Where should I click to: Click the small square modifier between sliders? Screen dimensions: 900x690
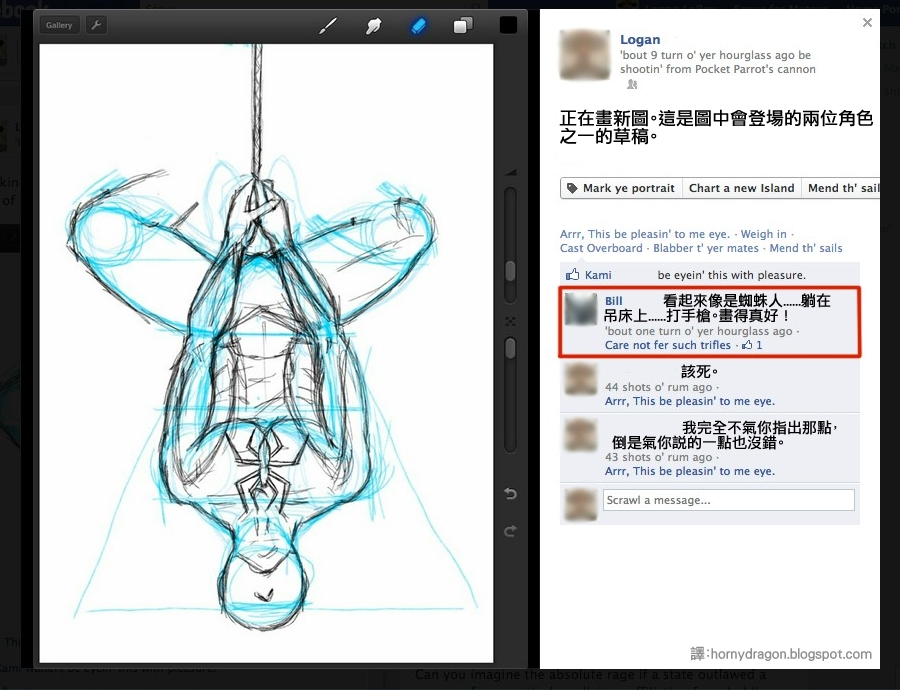tap(510, 321)
